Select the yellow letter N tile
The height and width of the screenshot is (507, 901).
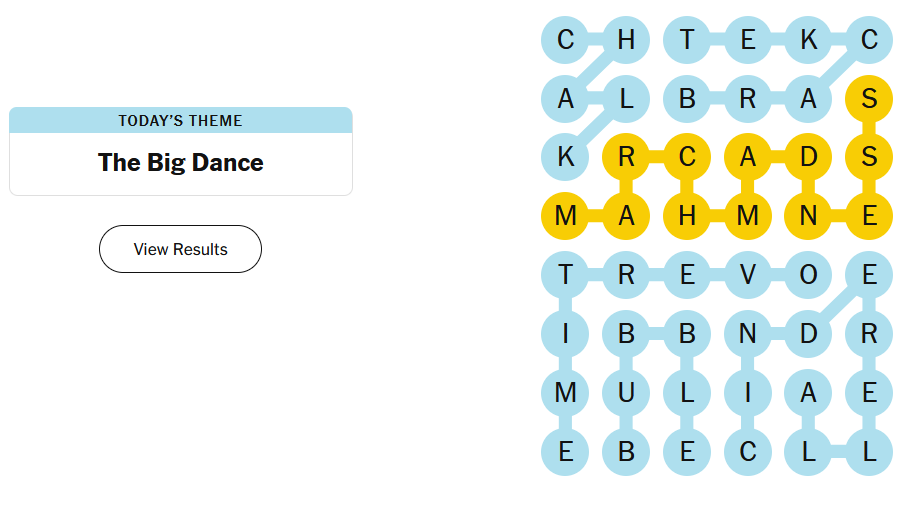point(808,217)
